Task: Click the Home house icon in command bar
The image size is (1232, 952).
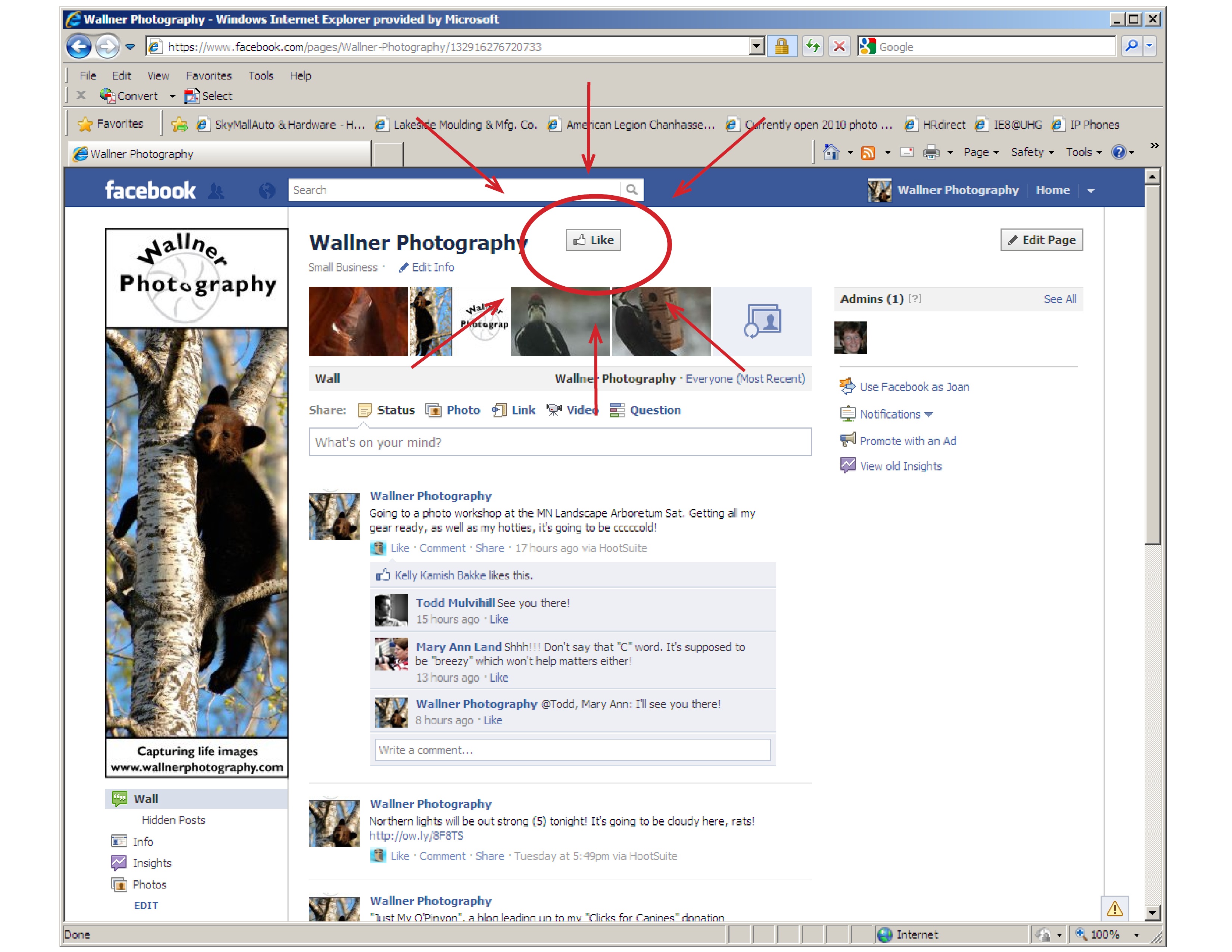Action: 831,152
